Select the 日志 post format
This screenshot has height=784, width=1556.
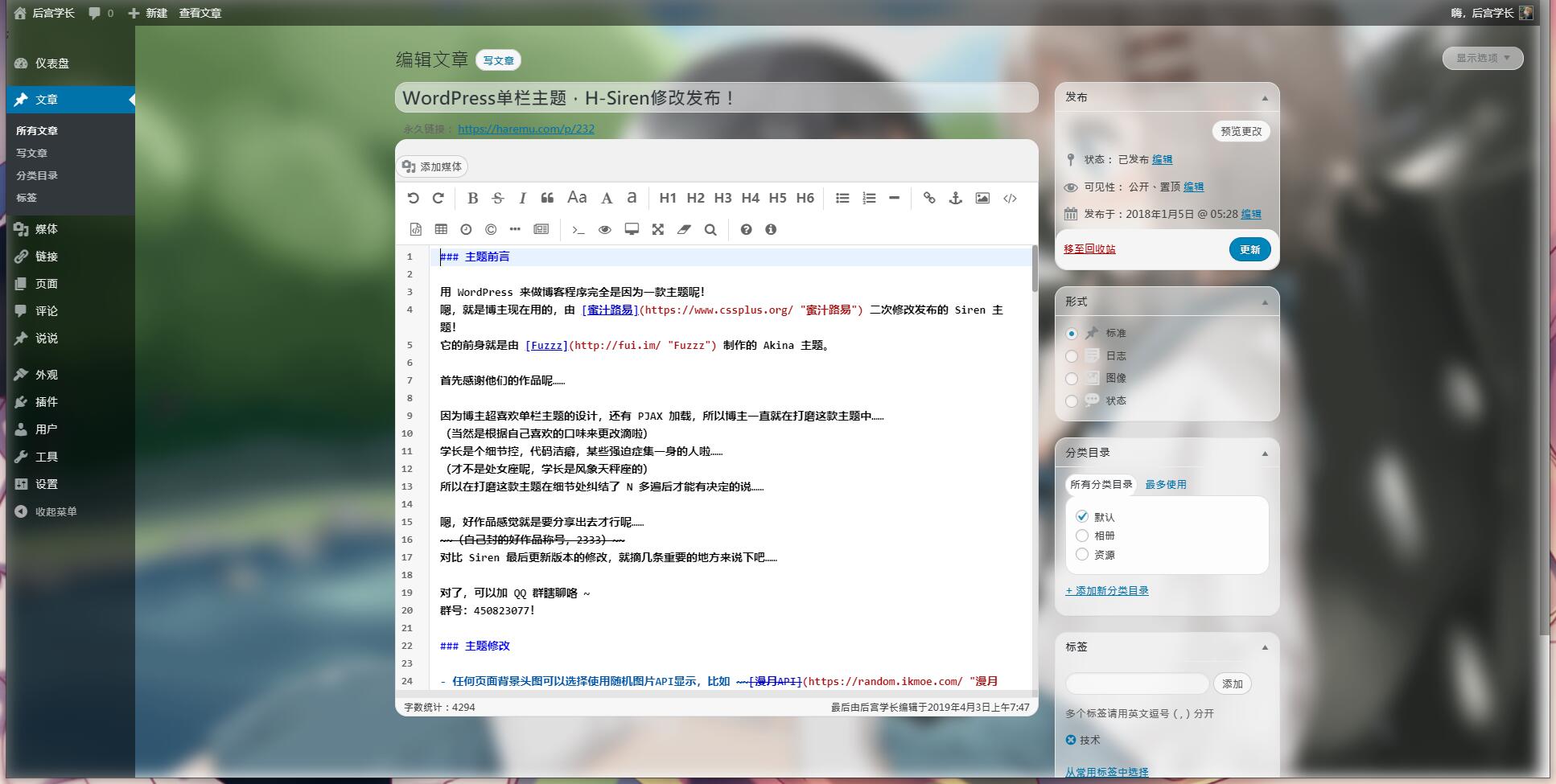pyautogui.click(x=1072, y=355)
